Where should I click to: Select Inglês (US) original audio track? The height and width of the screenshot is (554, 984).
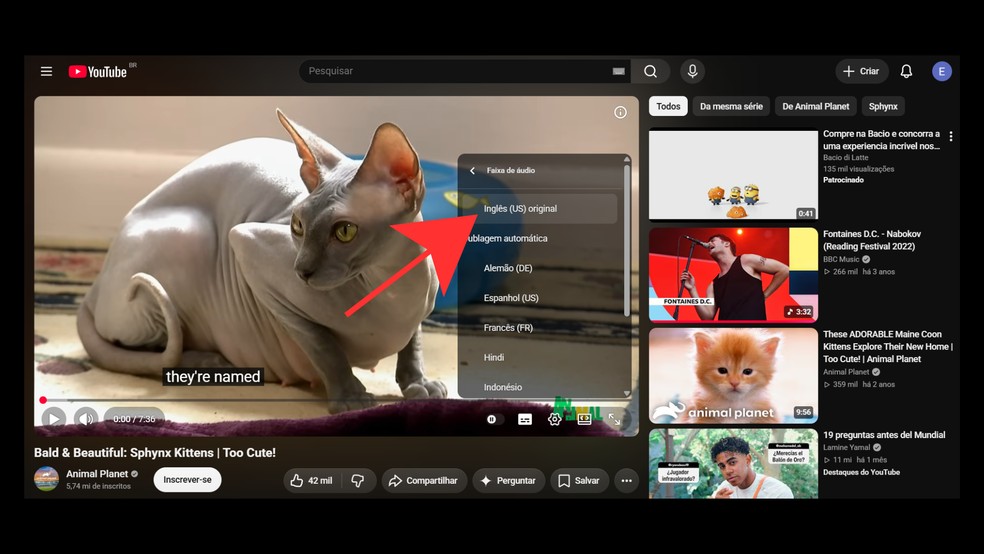click(x=540, y=209)
